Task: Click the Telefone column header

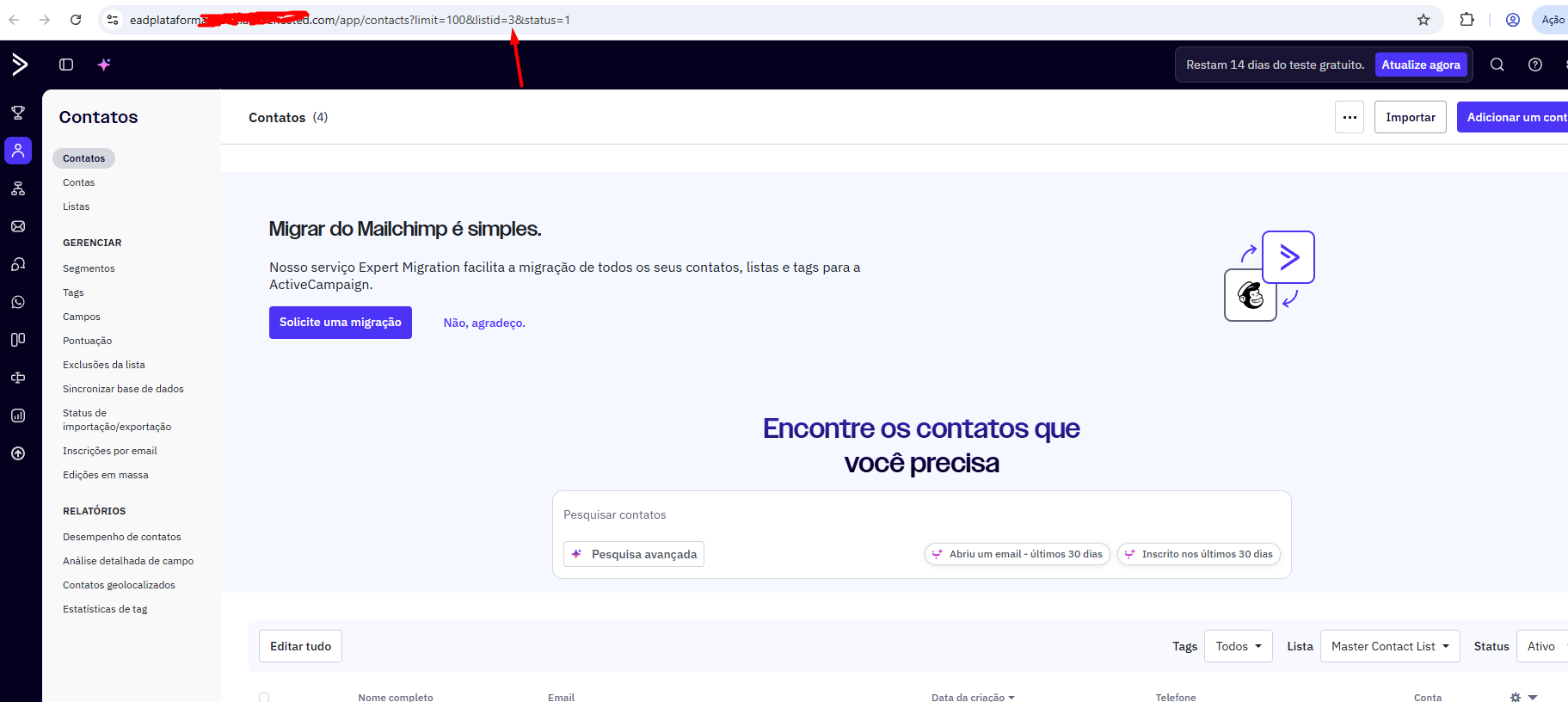Action: click(x=1176, y=698)
